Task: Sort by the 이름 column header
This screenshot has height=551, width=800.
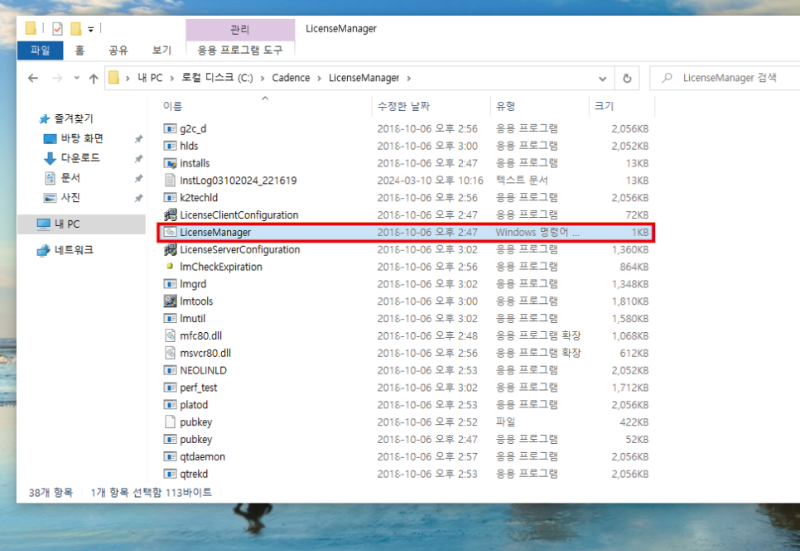Action: [172, 106]
